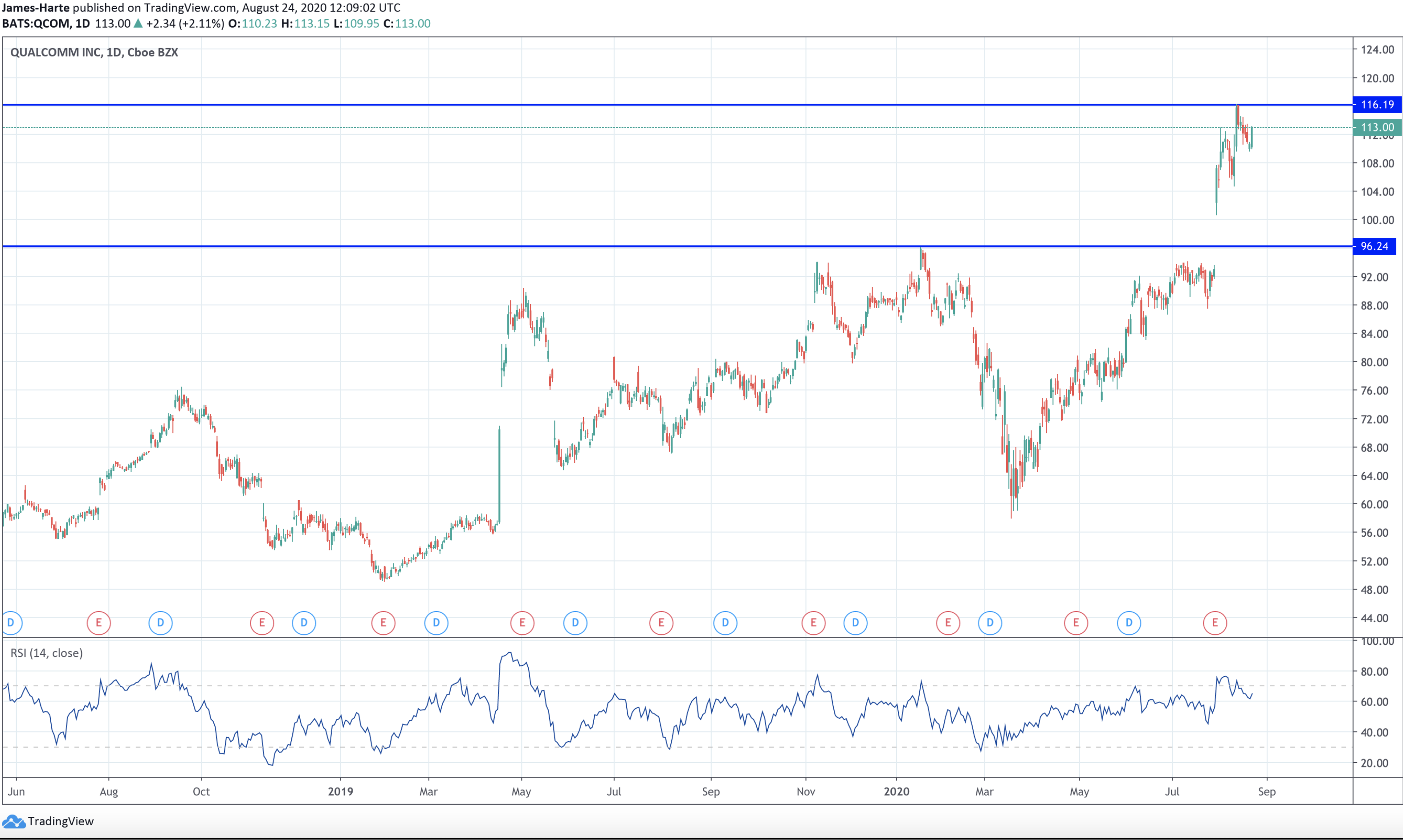Image resolution: width=1403 pixels, height=840 pixels.
Task: Open the James-Harte author name
Action: click(x=36, y=8)
